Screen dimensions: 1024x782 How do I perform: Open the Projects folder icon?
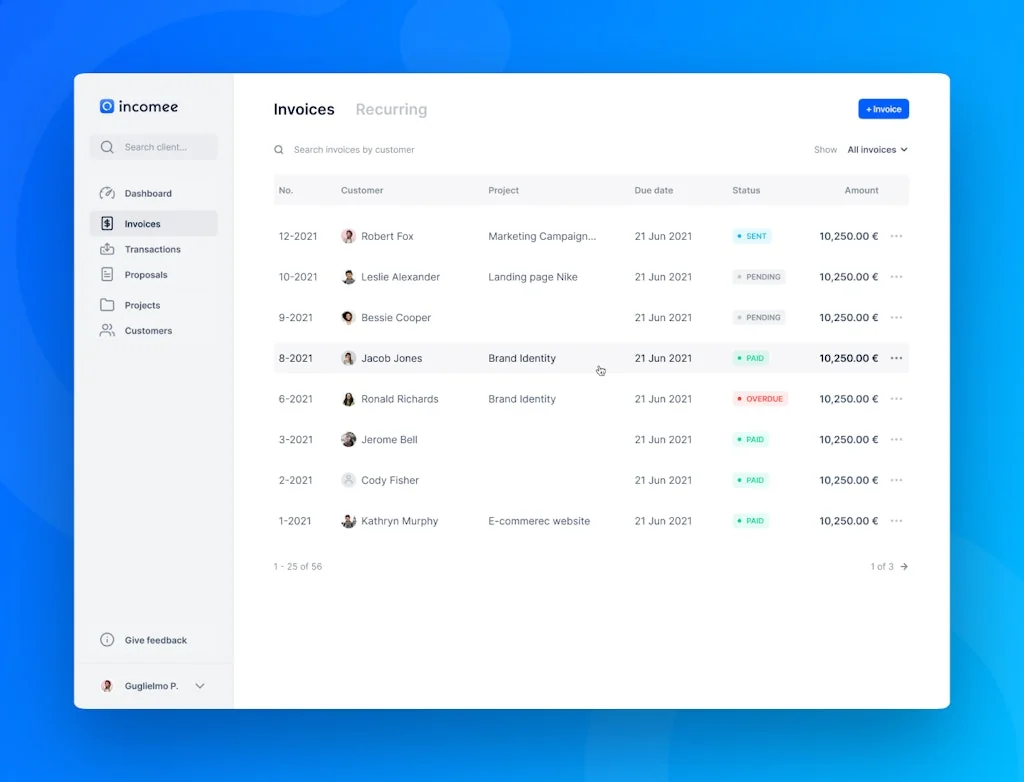107,305
